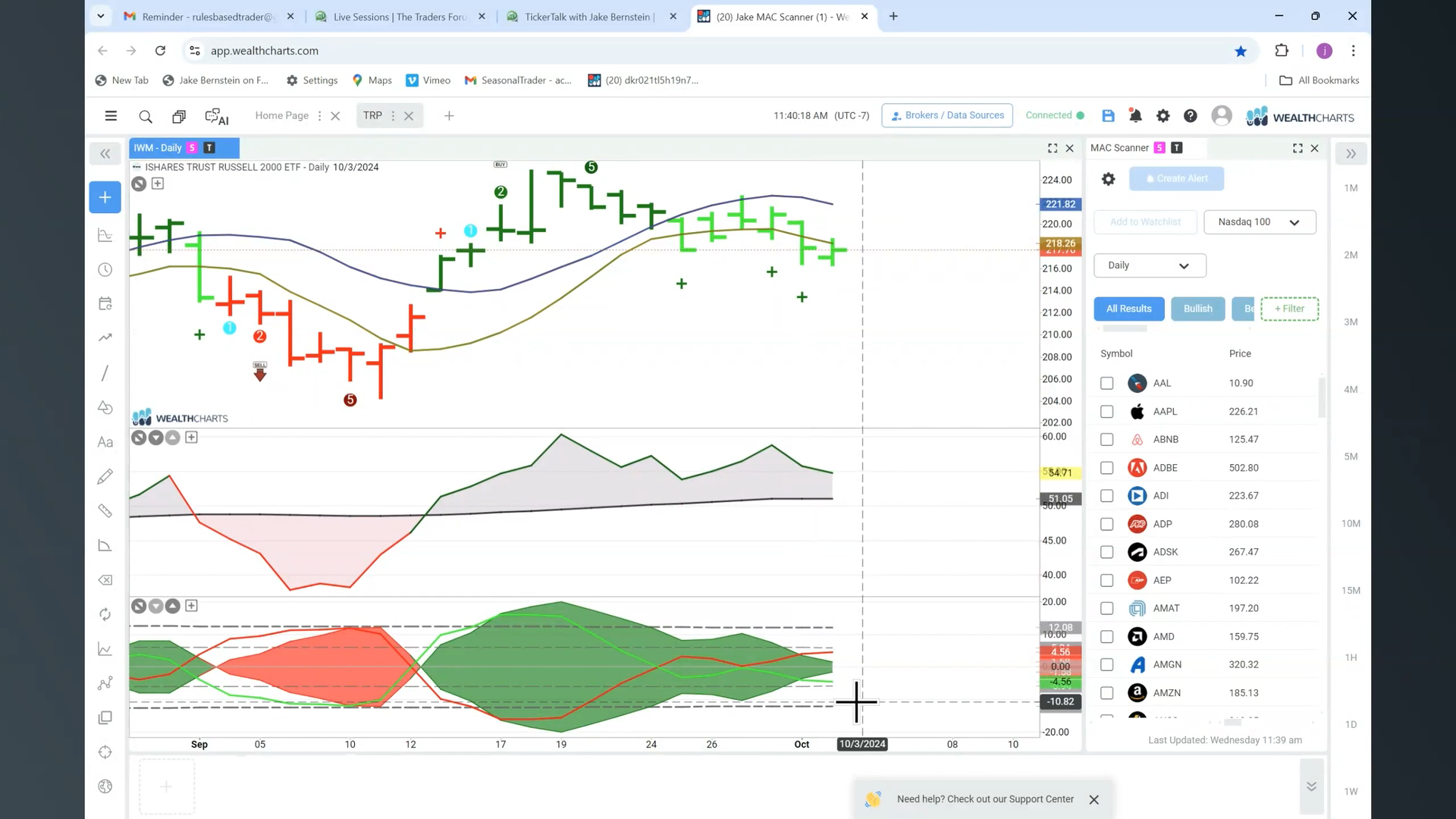Open the clock history tool in sidebar
This screenshot has height=819, width=1456.
(x=105, y=269)
